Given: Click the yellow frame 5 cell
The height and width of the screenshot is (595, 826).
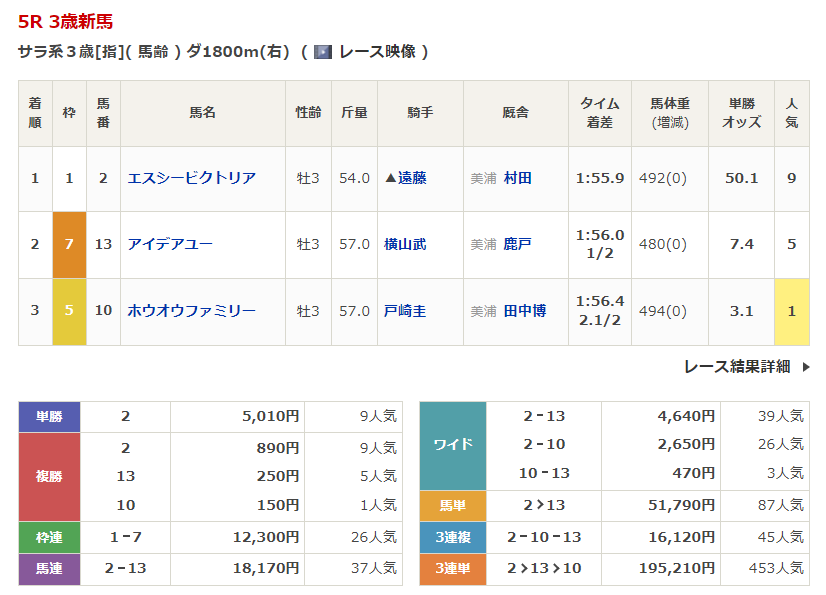Looking at the screenshot, I should [x=69, y=311].
